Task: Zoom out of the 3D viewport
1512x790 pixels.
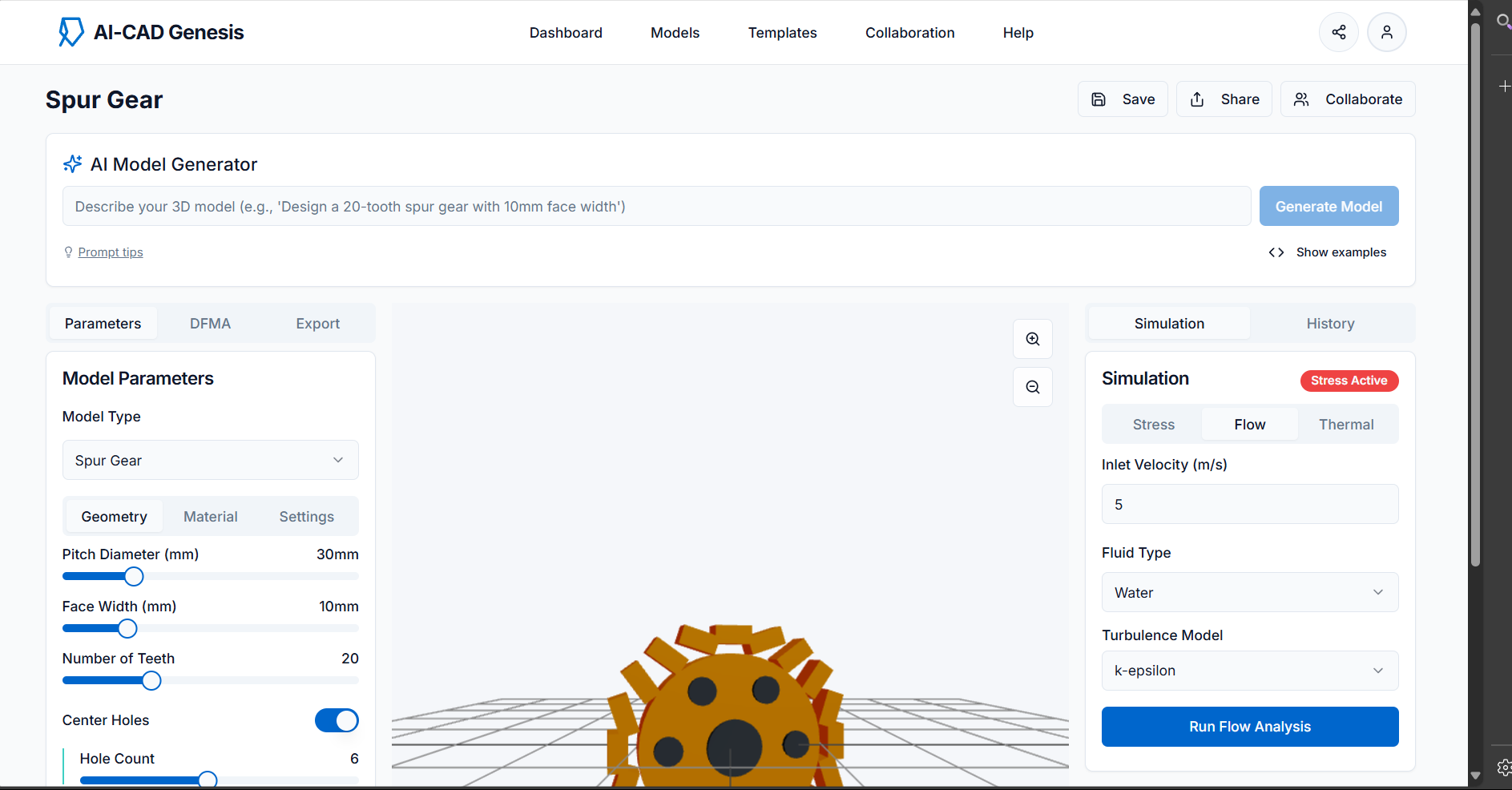Action: point(1032,387)
